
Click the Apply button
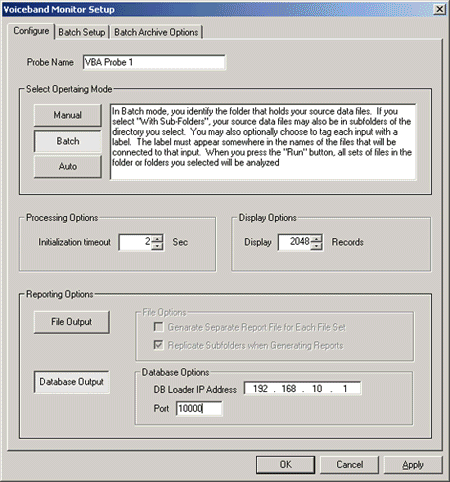(413, 465)
